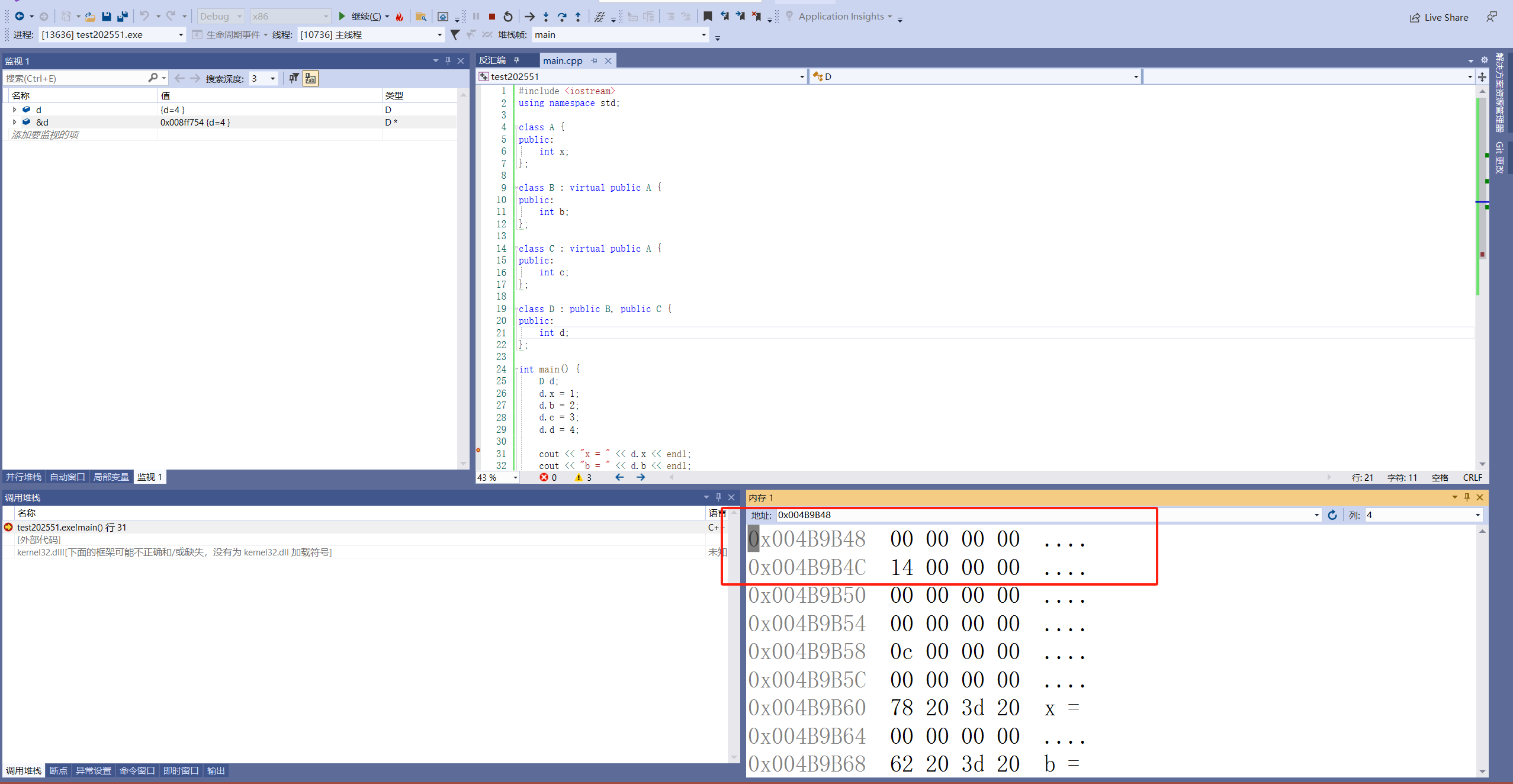Toggle the highlighted watch window format button
This screenshot has width=1513, height=784.
coord(310,78)
